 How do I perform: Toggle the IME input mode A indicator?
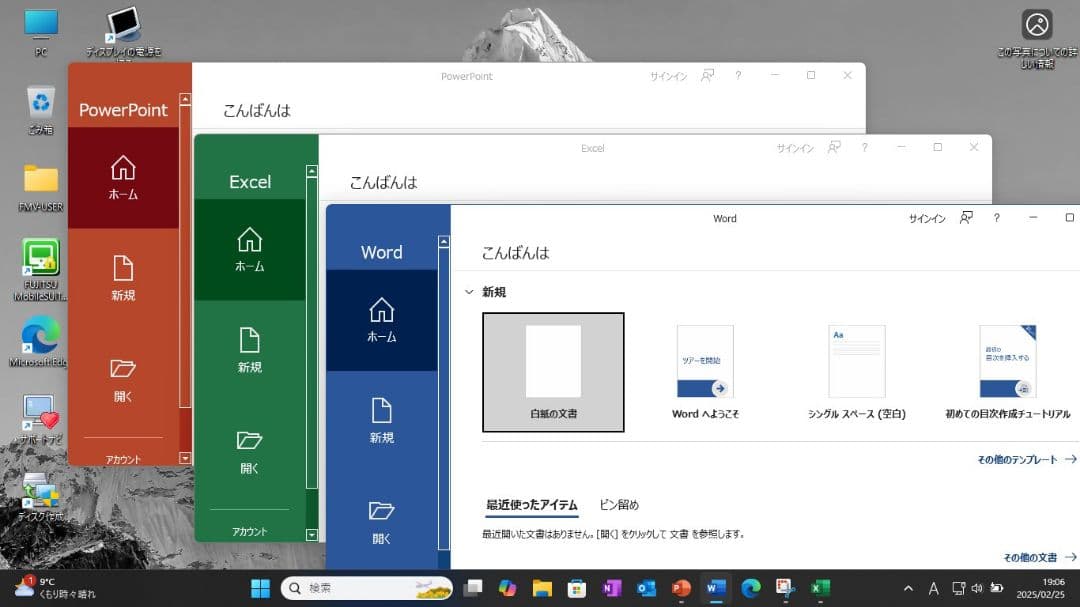(933, 588)
